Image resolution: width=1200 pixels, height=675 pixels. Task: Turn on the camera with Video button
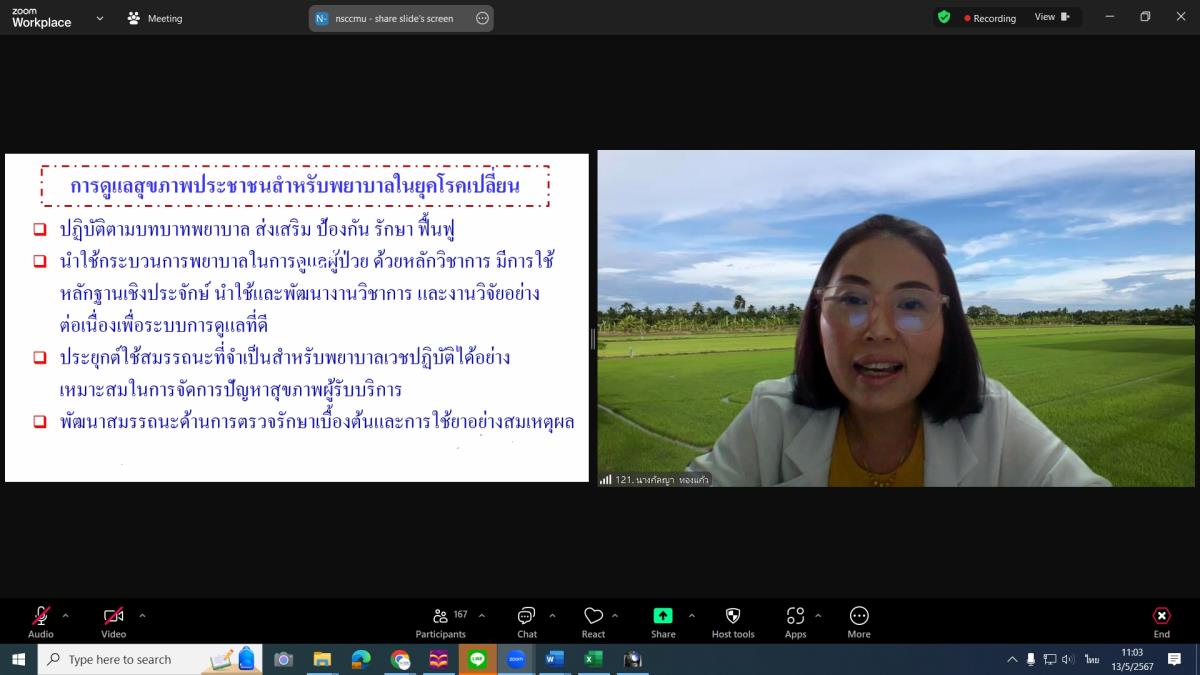(113, 621)
